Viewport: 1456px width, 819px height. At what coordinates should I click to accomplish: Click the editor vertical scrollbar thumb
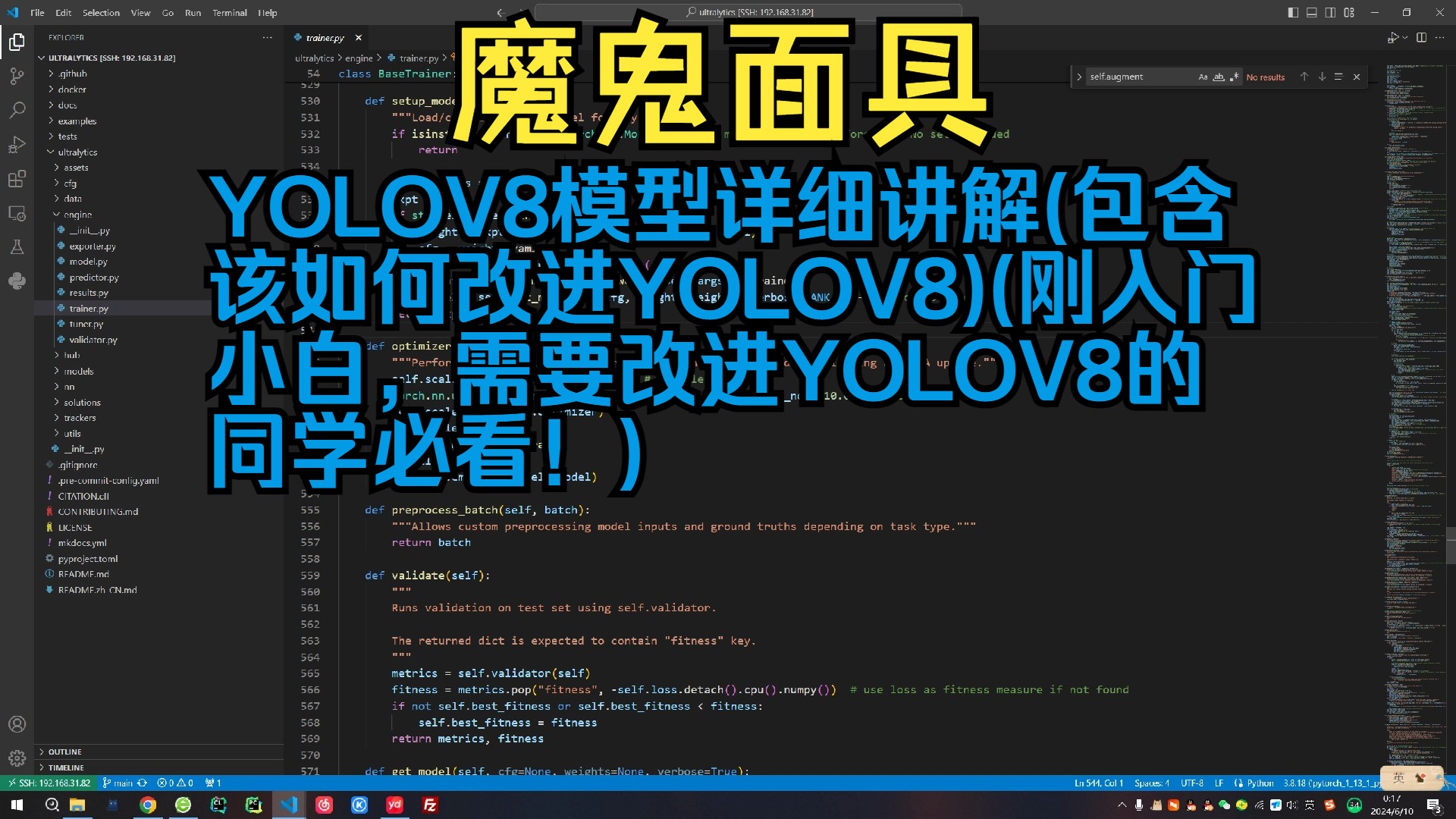tap(1451, 546)
